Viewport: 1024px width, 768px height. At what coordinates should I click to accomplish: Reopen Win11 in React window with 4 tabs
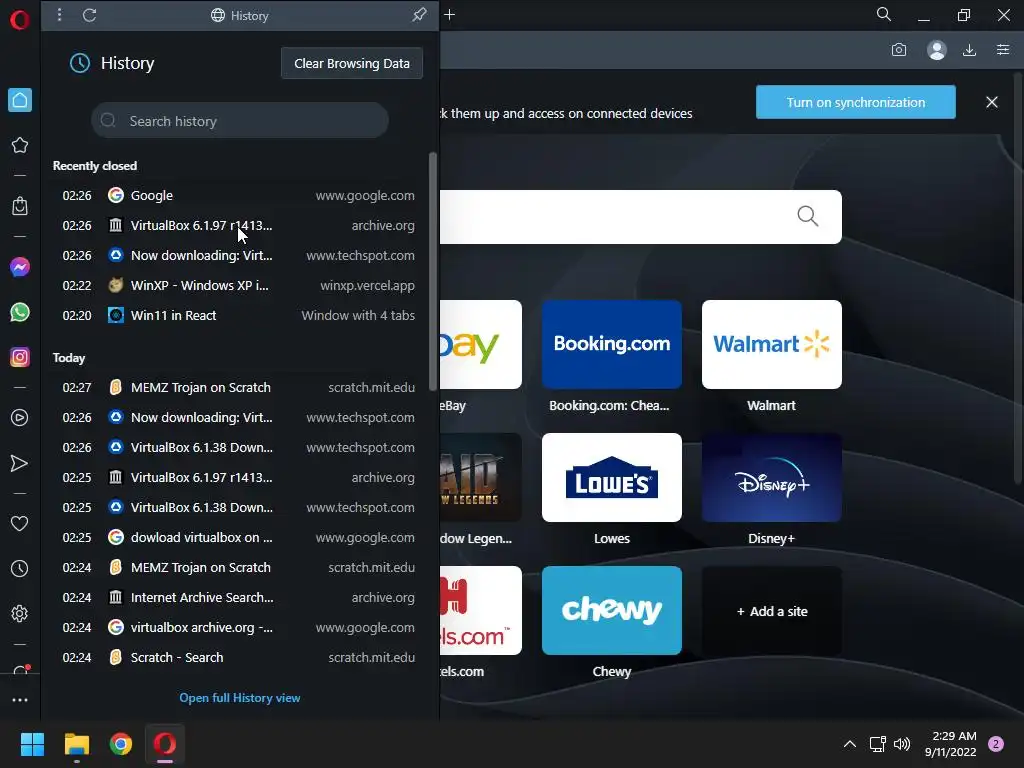[238, 315]
